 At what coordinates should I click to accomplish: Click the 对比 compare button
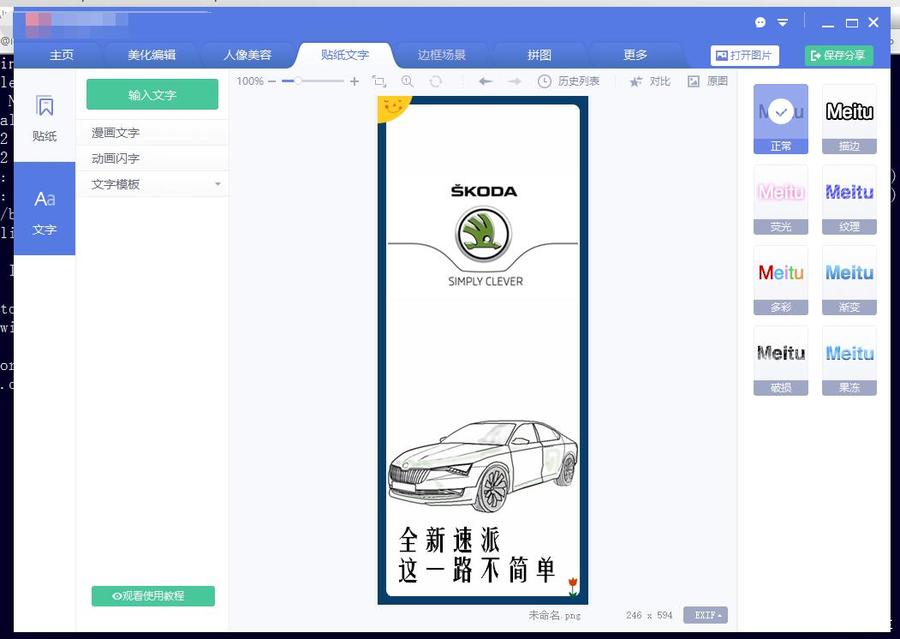pyautogui.click(x=650, y=82)
